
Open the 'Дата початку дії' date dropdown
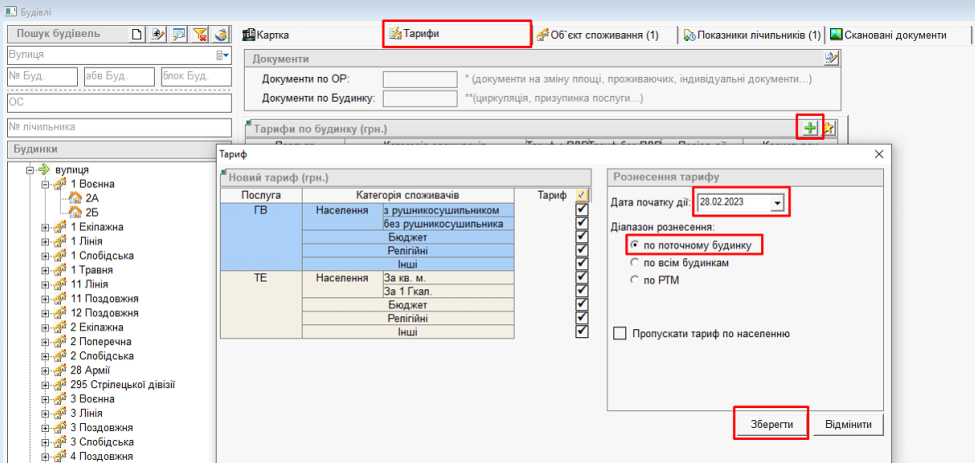click(x=777, y=204)
